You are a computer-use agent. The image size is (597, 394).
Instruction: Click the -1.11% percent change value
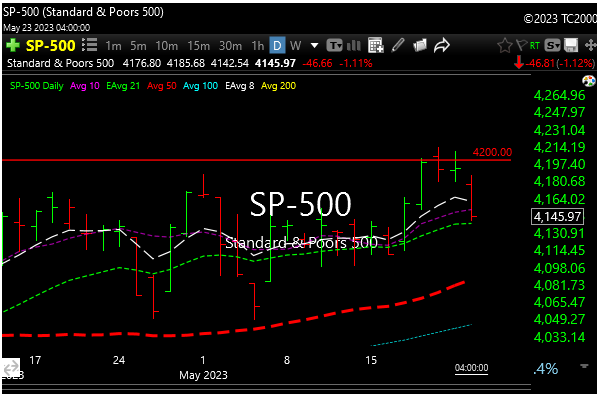coord(356,63)
